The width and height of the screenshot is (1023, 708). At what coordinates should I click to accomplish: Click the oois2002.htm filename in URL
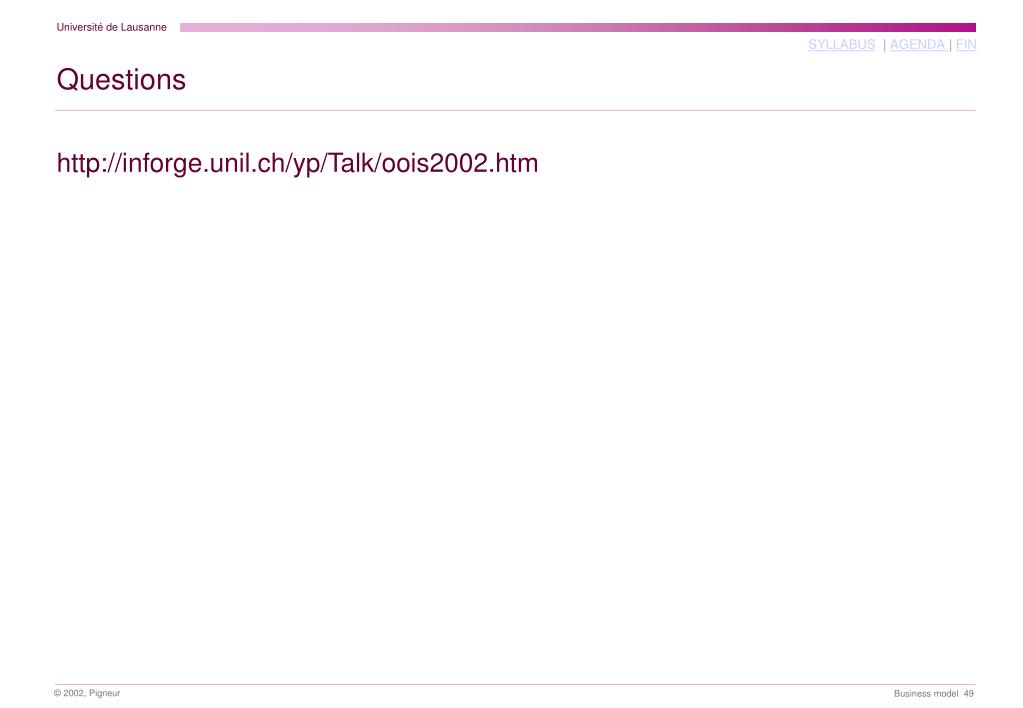(460, 163)
